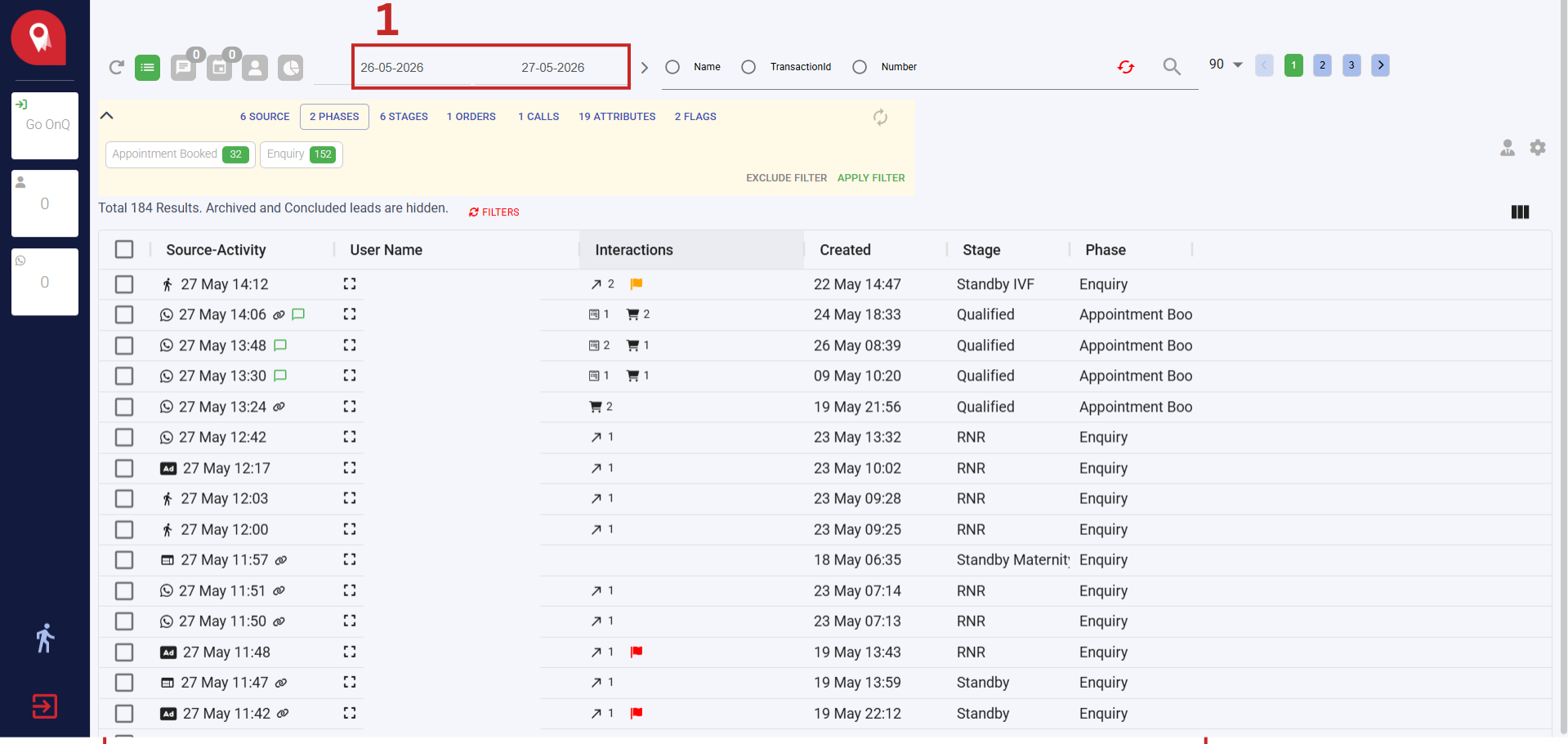Collapse the filter panel with the chevron
1568x744 pixels.
coord(106,115)
